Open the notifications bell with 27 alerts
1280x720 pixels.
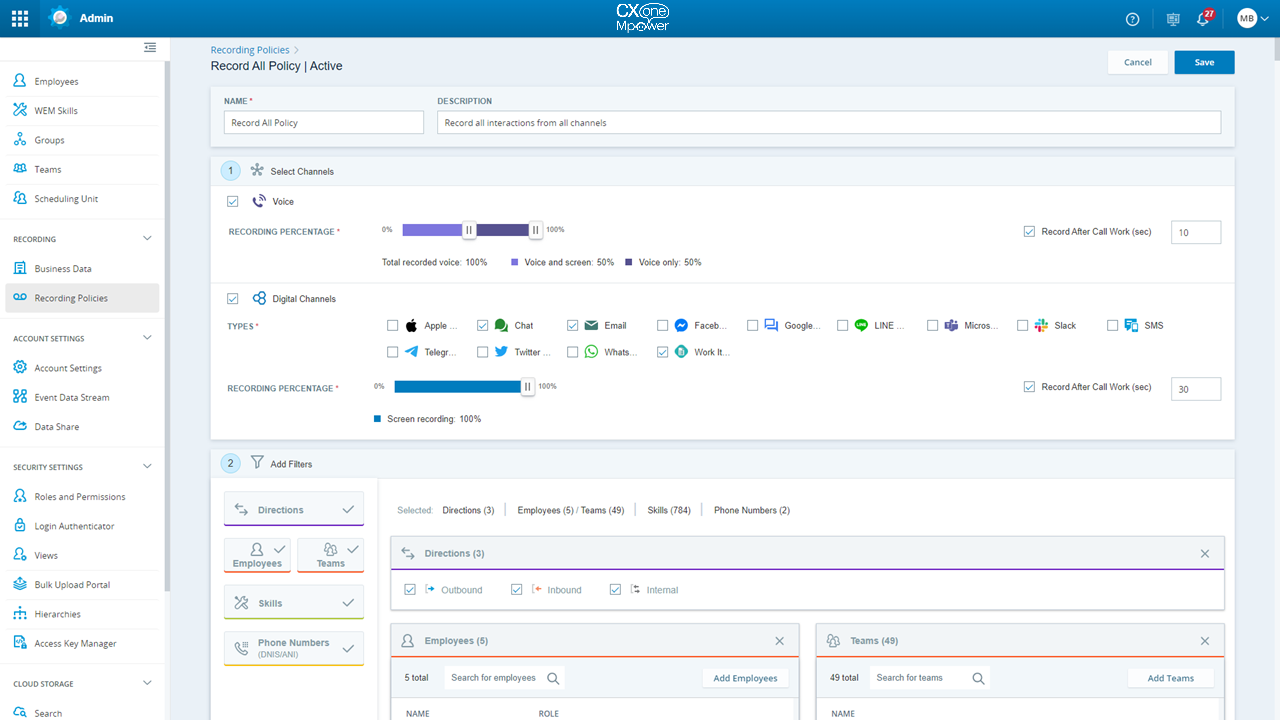[x=1202, y=18]
